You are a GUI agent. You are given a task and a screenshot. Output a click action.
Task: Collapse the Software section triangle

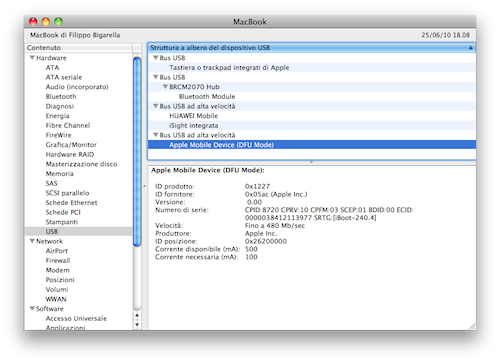pos(32,308)
